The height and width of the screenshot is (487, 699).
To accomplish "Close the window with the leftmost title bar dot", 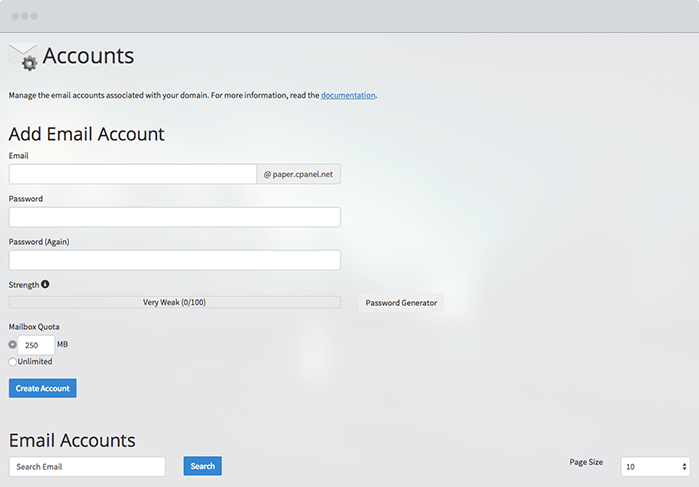I will click(15, 17).
